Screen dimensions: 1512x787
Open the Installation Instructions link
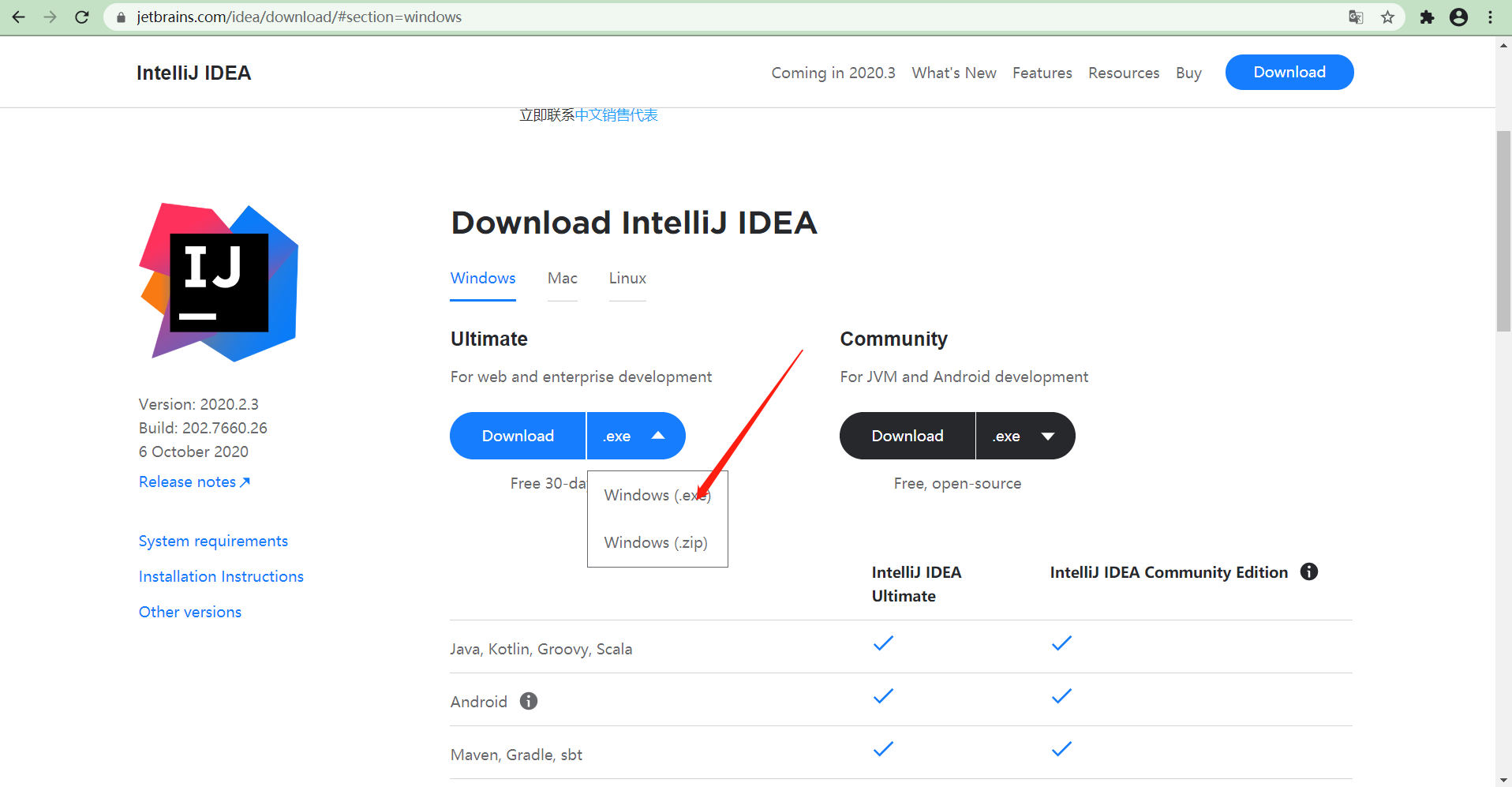point(221,576)
